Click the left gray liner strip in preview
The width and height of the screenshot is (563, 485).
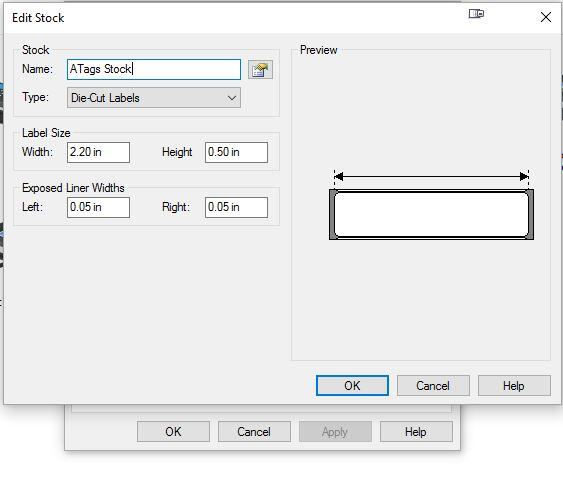point(332,214)
